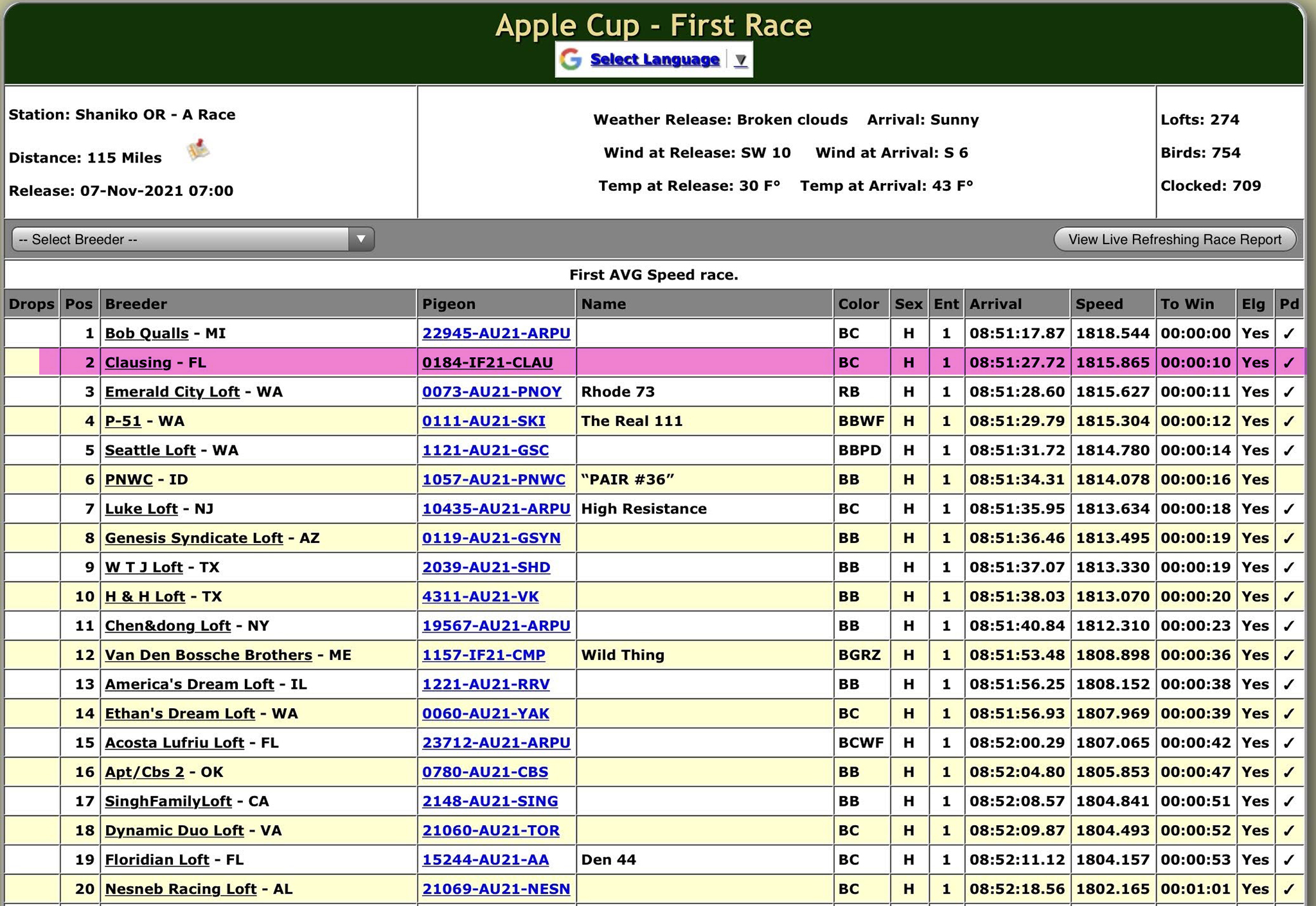The width and height of the screenshot is (1316, 906).
Task: Click the Google logo icon
Action: point(571,59)
